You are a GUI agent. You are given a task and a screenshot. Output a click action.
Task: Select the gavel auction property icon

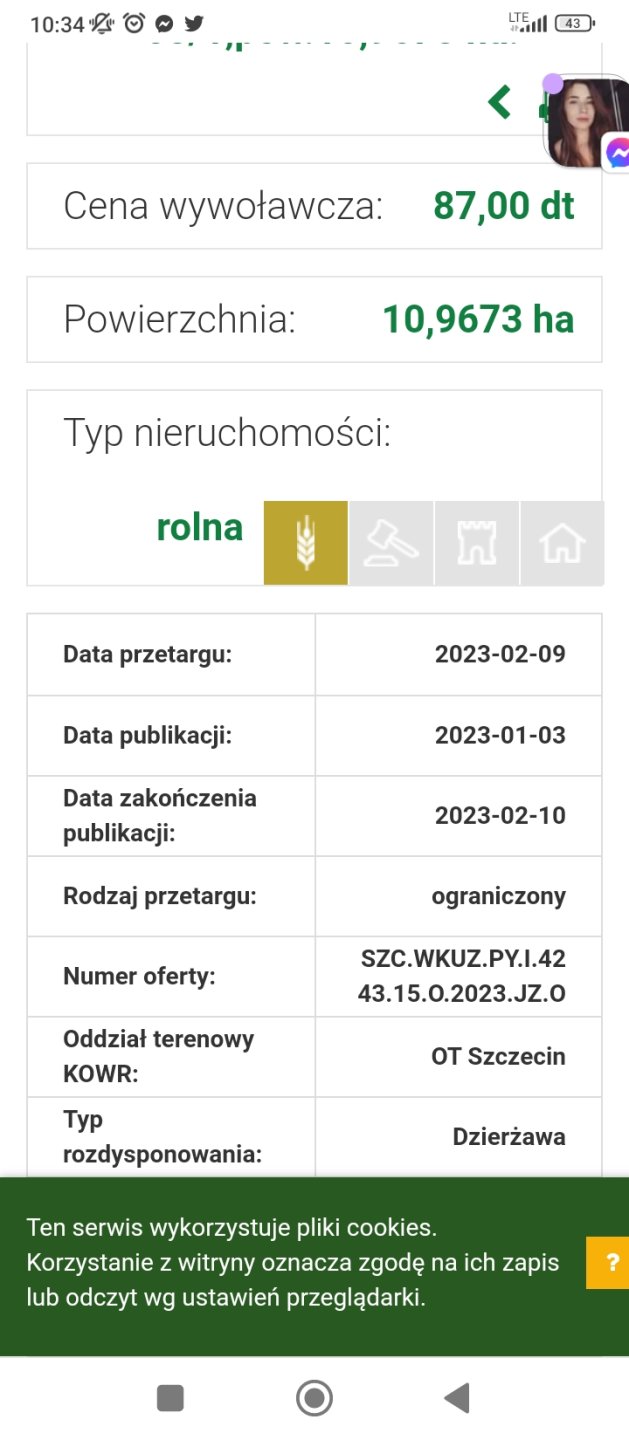(x=391, y=543)
